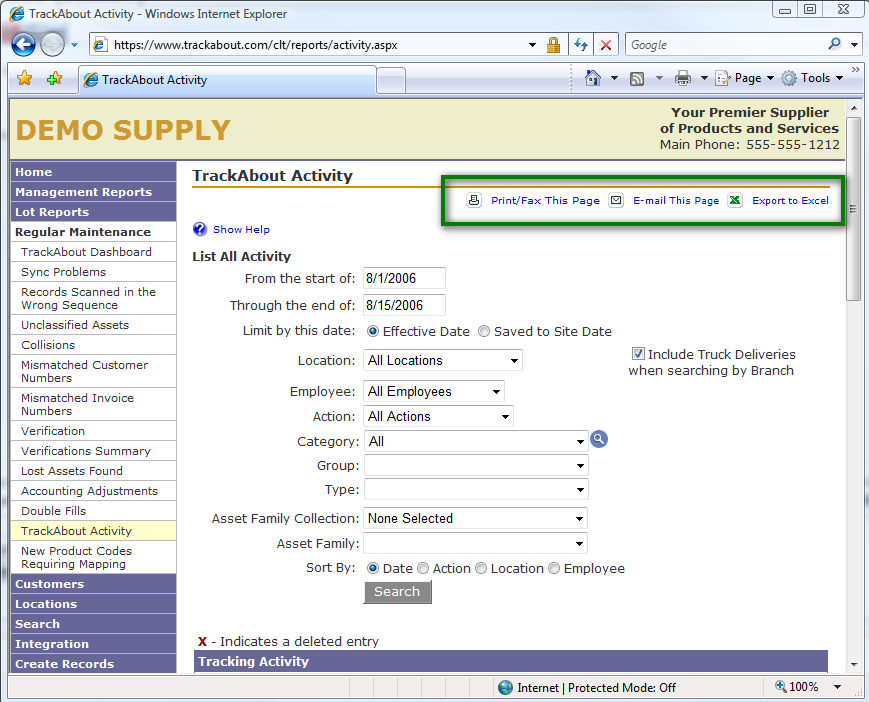The height and width of the screenshot is (702, 869).
Task: Click the Home navigation item
Action: [93, 172]
